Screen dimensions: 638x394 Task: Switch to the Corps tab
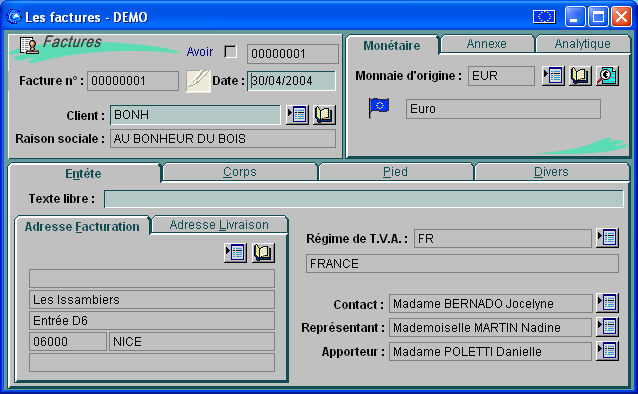(240, 172)
